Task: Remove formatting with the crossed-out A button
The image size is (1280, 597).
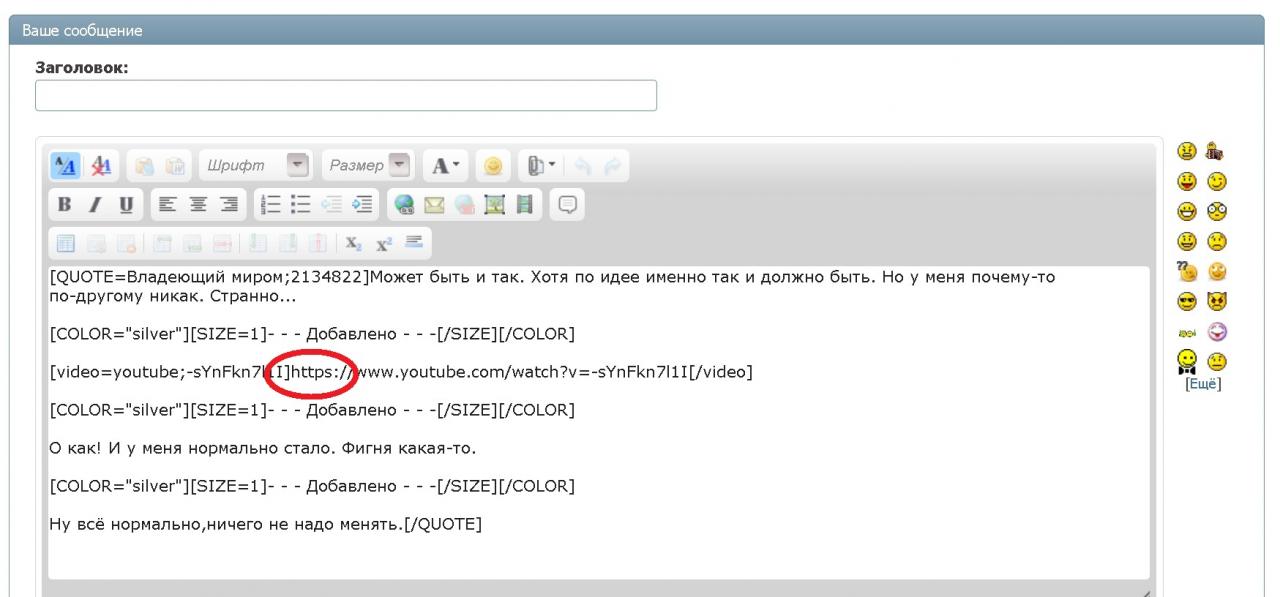Action: [x=99, y=164]
